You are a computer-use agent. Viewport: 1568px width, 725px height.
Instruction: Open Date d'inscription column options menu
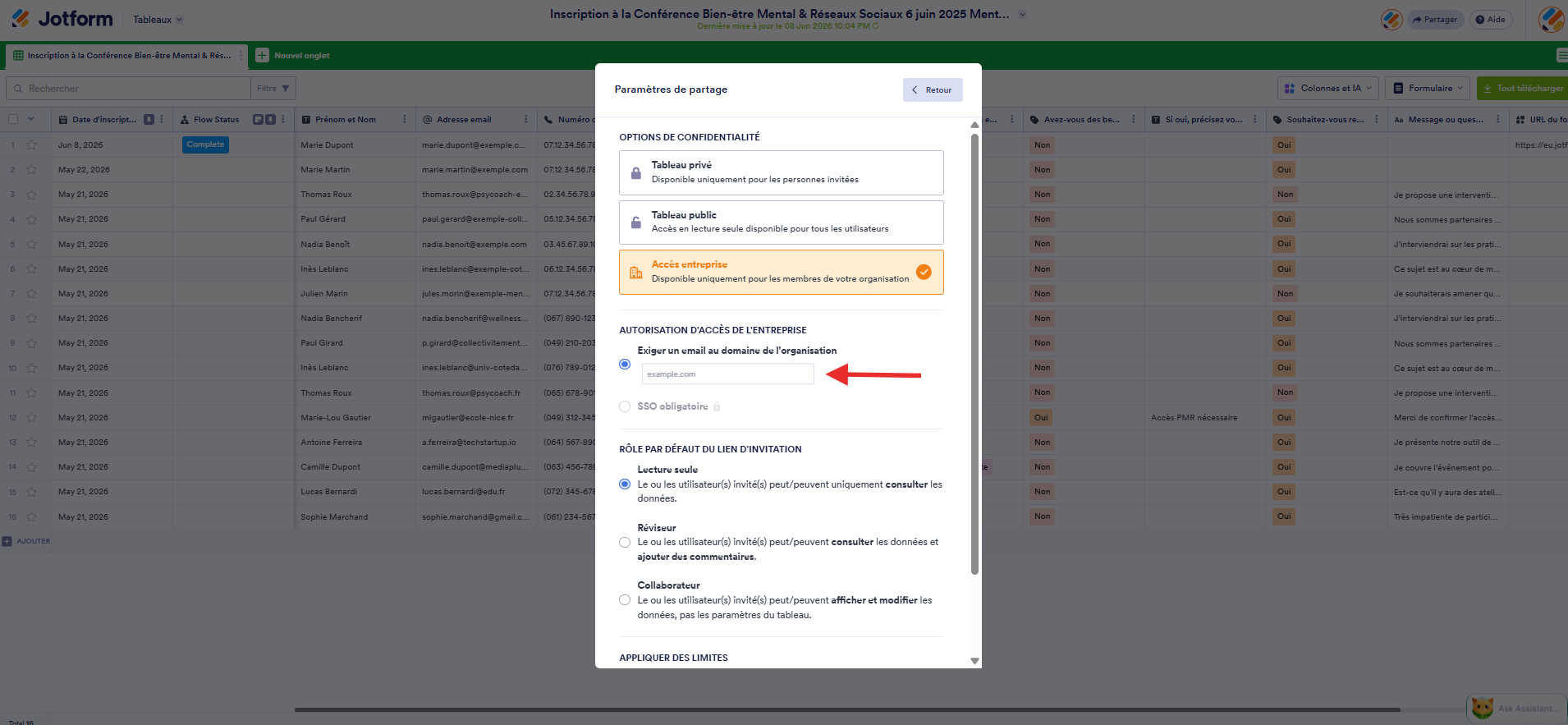pyautogui.click(x=162, y=120)
